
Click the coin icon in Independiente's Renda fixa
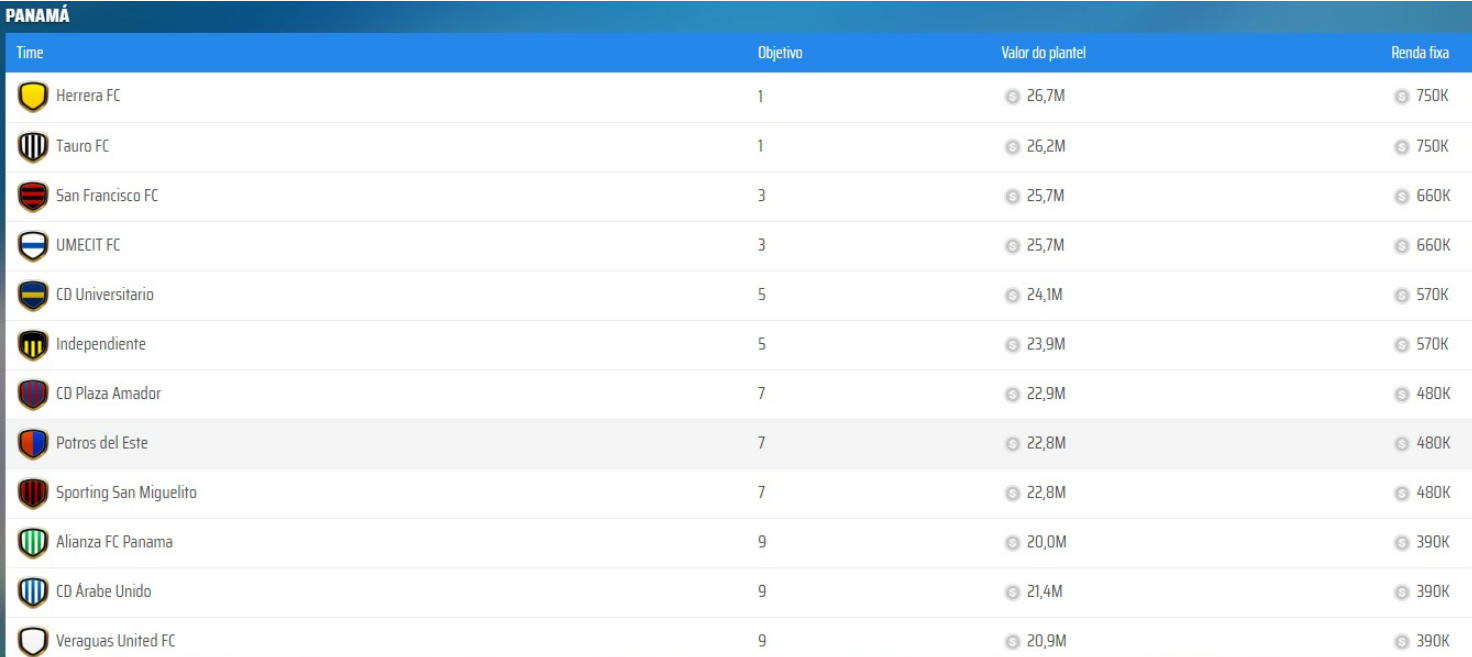(x=1402, y=345)
